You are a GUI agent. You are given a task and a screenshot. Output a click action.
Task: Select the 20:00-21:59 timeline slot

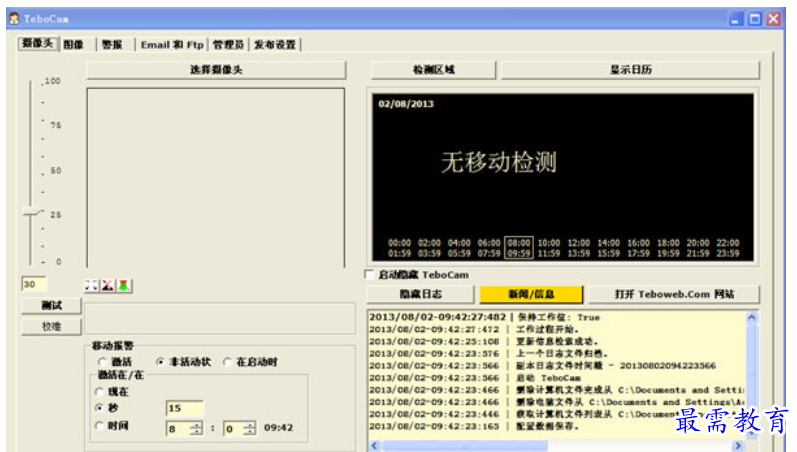click(x=698, y=248)
